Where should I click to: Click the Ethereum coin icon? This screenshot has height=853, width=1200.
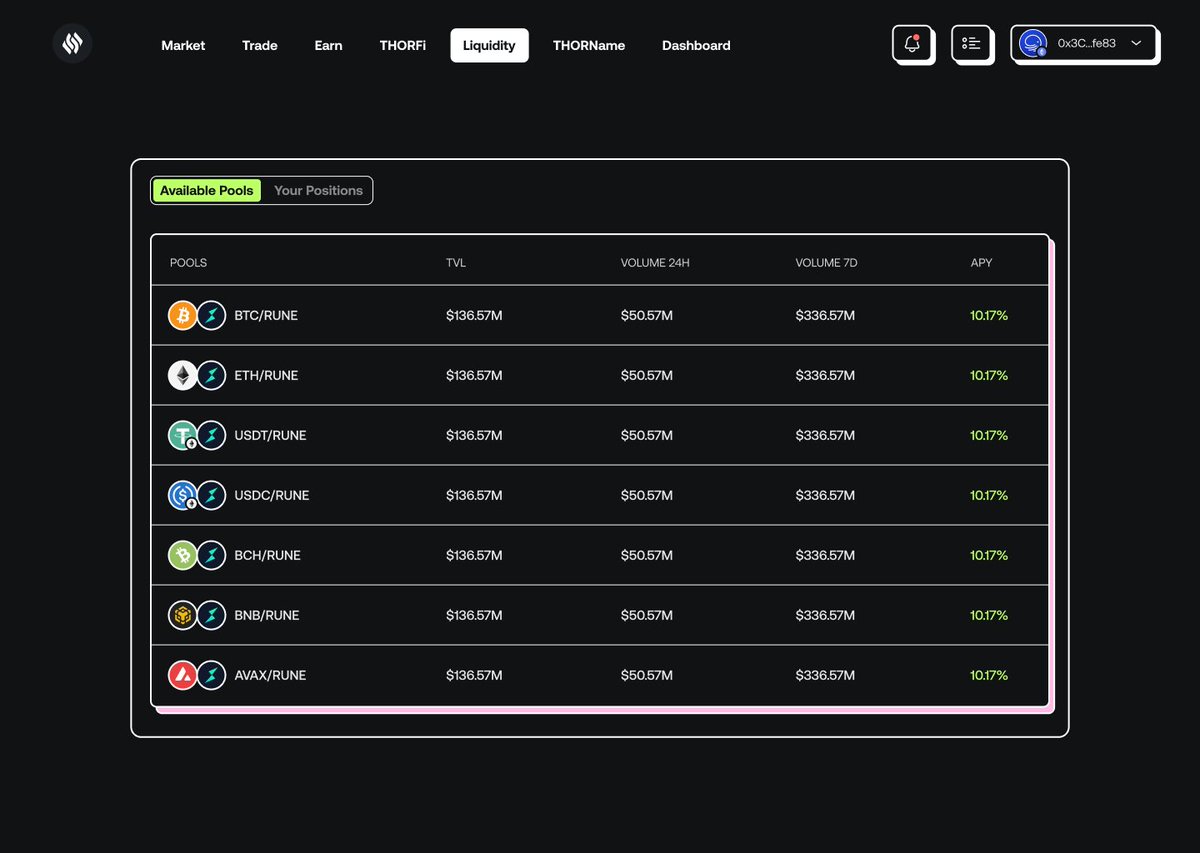pos(182,375)
